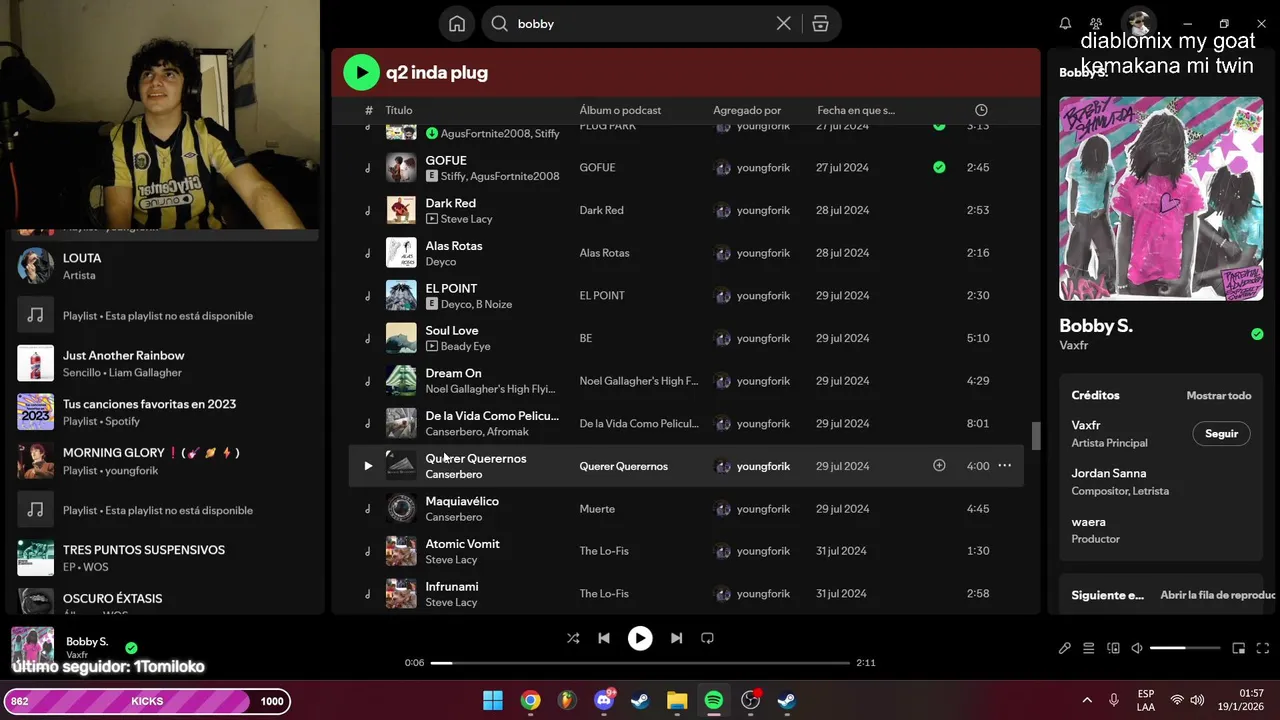Open LOUTA artist in library sidebar

[x=165, y=266]
